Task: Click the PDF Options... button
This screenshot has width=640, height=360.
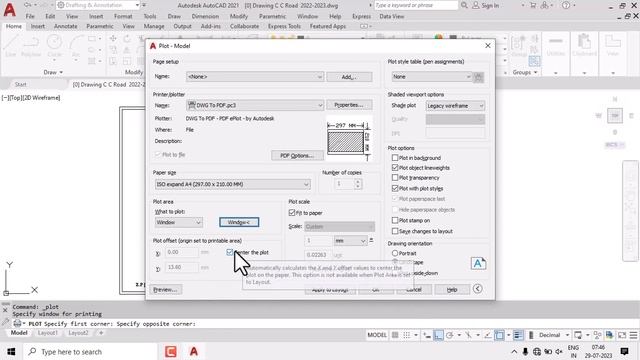Action: tap(297, 156)
